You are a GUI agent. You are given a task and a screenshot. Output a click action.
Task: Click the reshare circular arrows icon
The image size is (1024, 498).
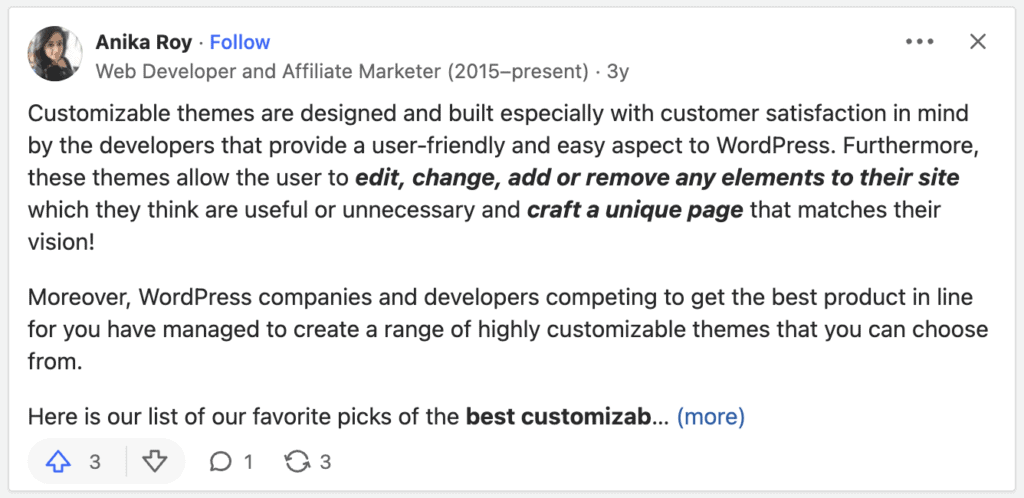297,461
